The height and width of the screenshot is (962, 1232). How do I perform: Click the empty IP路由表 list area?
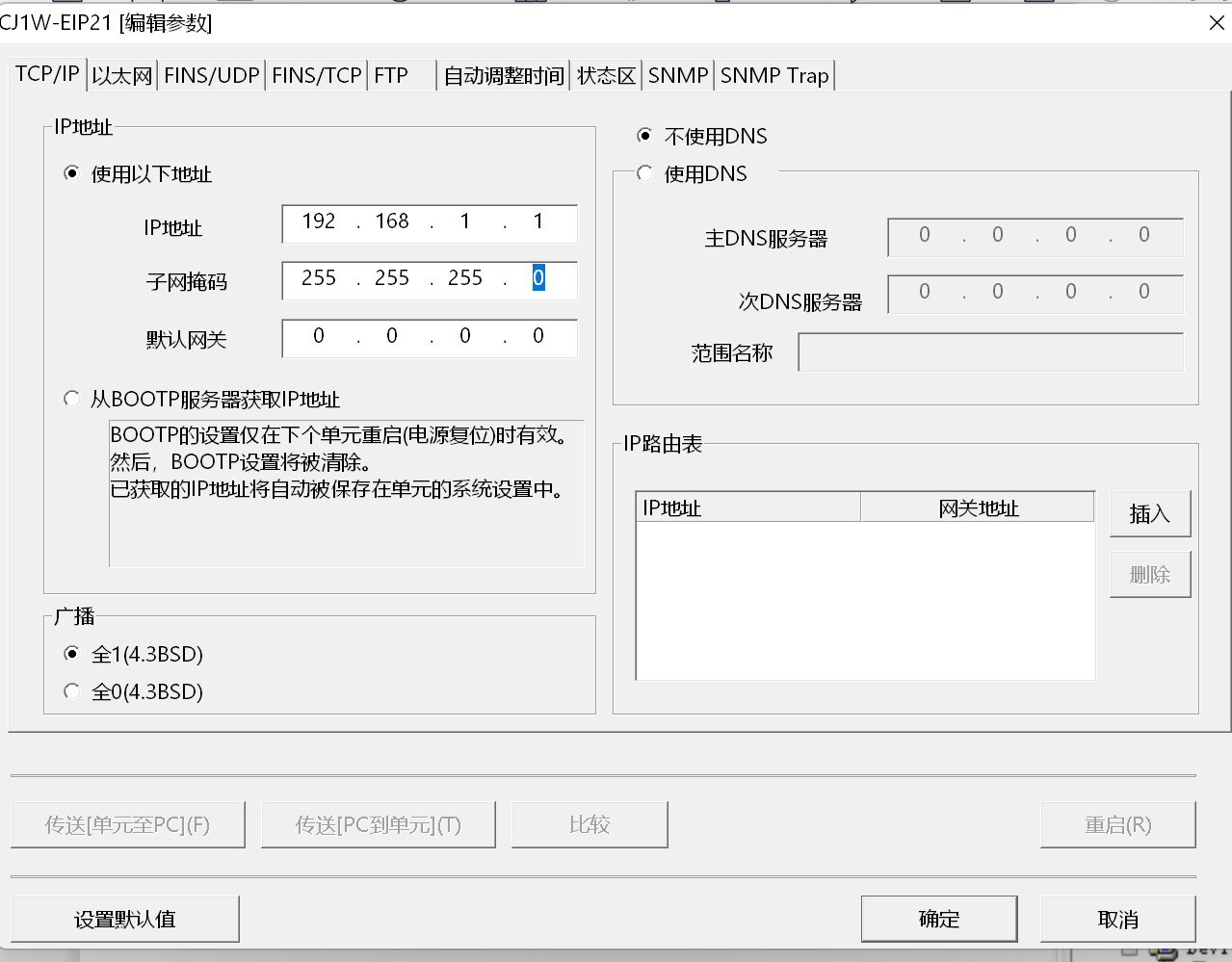point(865,600)
